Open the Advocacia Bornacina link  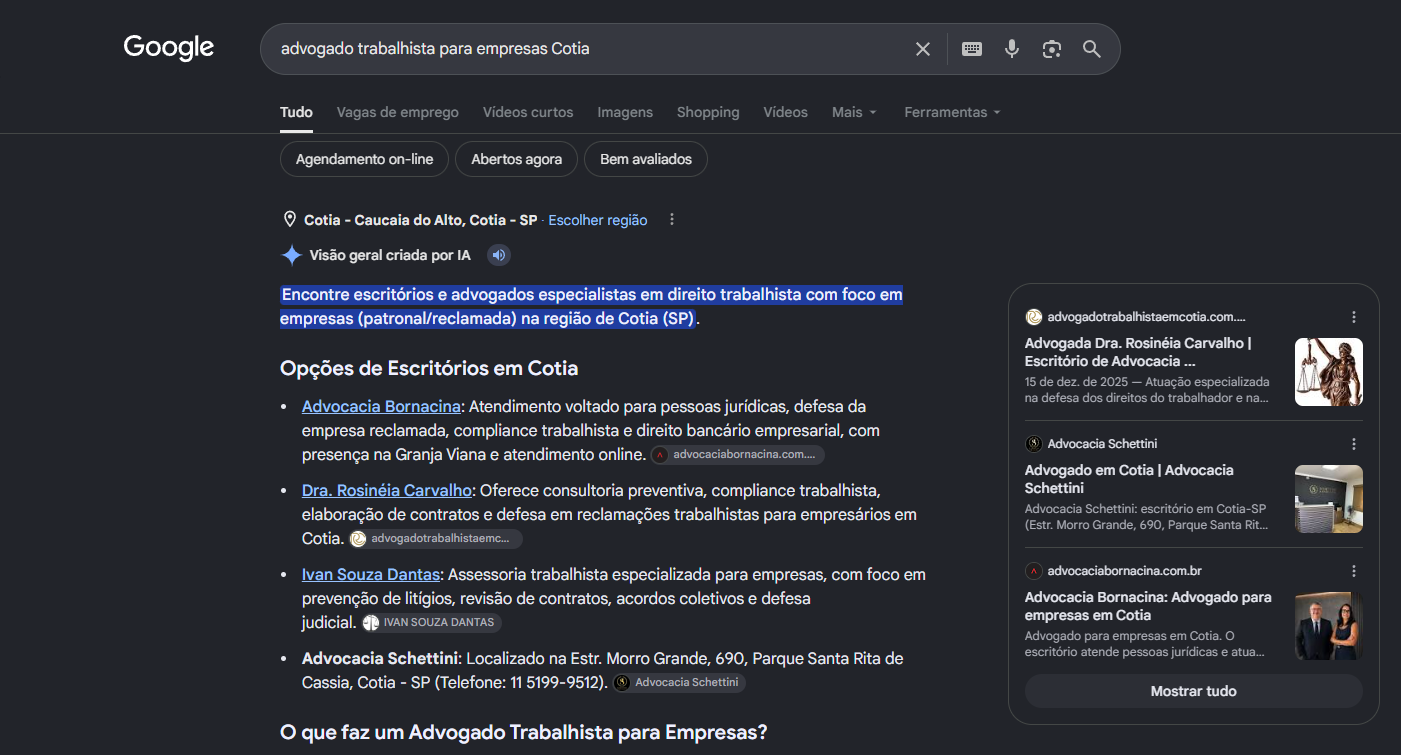point(381,407)
